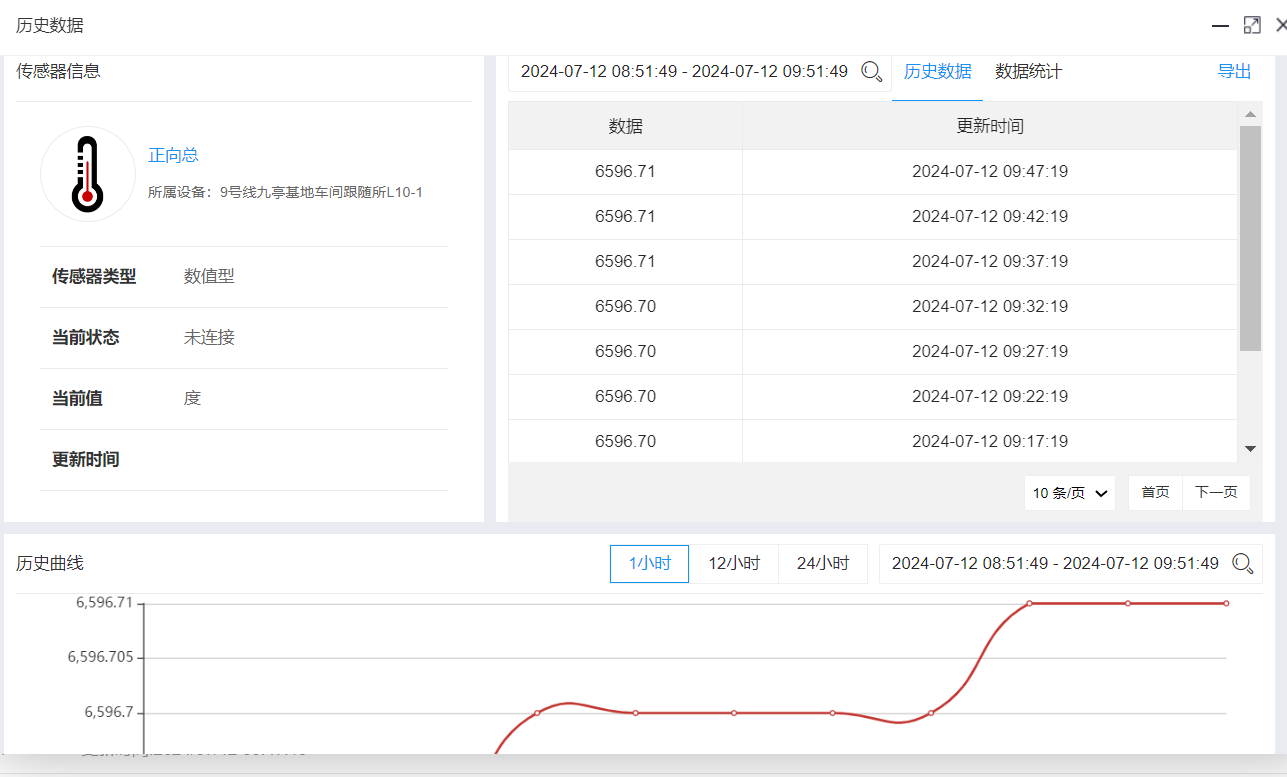
Task: Maximize the 历史数据 dialog window
Action: tap(1252, 25)
